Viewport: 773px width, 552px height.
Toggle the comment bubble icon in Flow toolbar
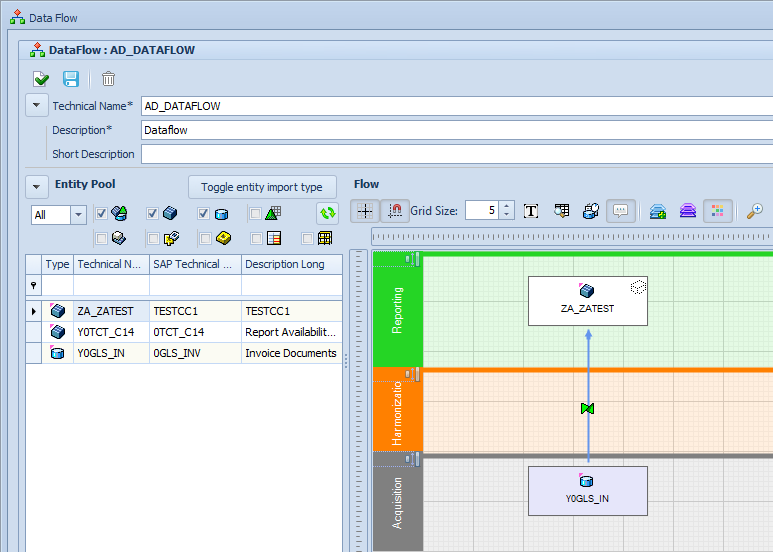(x=620, y=211)
